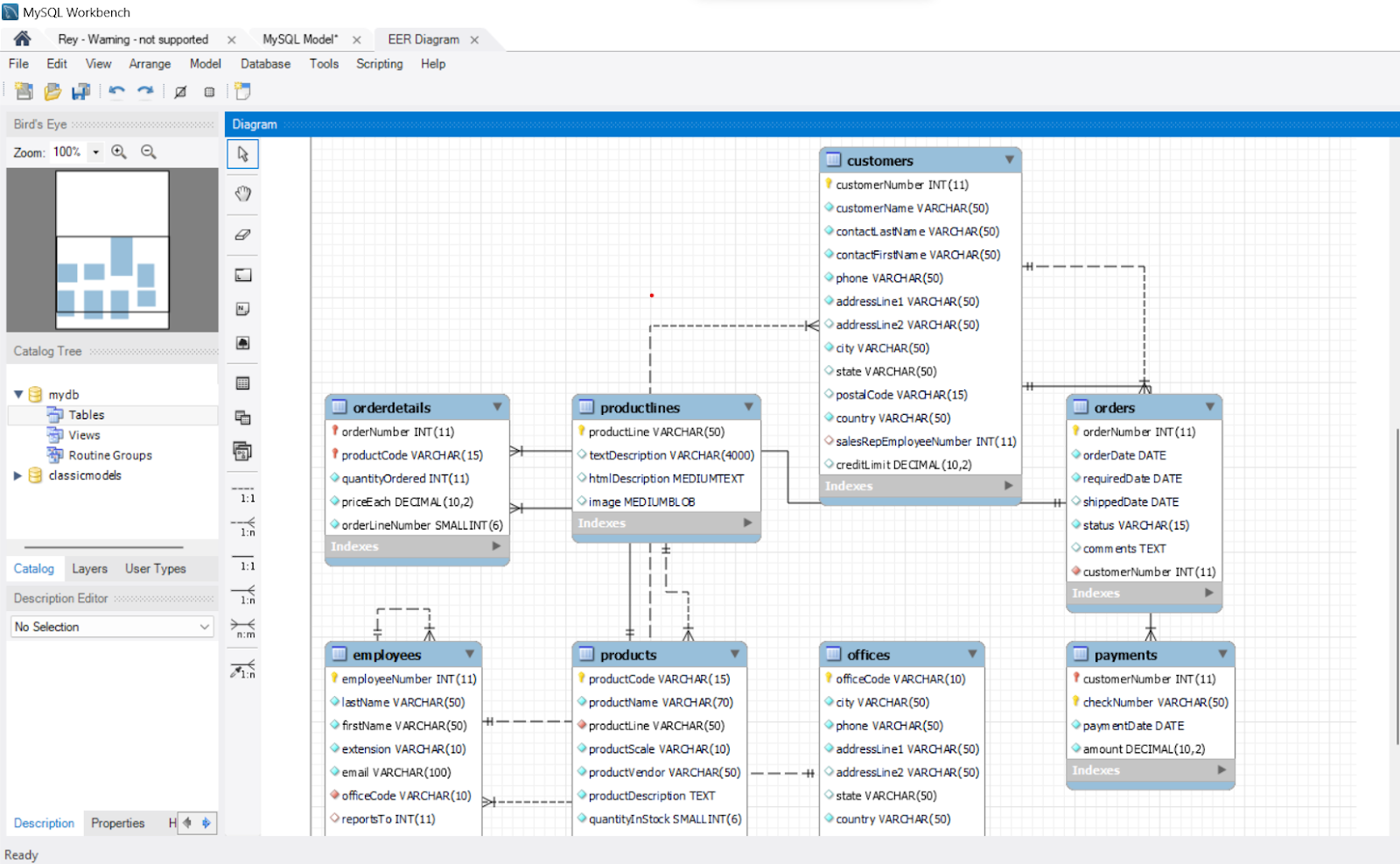Select Views in the catalog tree
Image resolution: width=1400 pixels, height=864 pixels.
tap(84, 435)
